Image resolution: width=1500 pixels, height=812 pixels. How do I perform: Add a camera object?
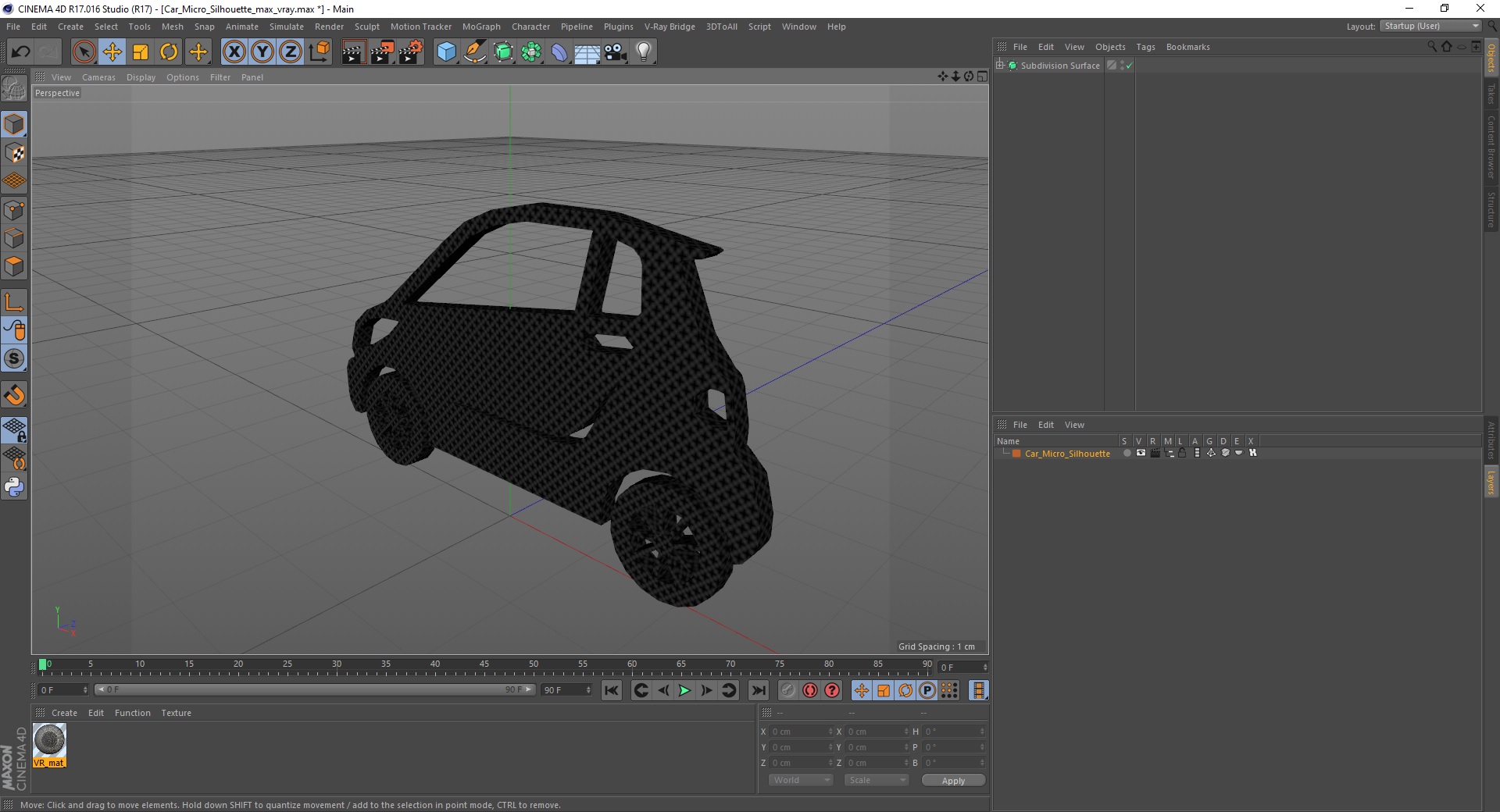coord(616,52)
